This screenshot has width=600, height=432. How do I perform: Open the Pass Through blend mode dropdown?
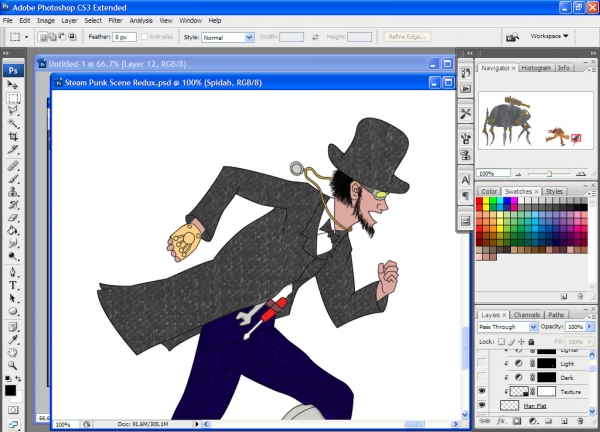pyautogui.click(x=507, y=327)
